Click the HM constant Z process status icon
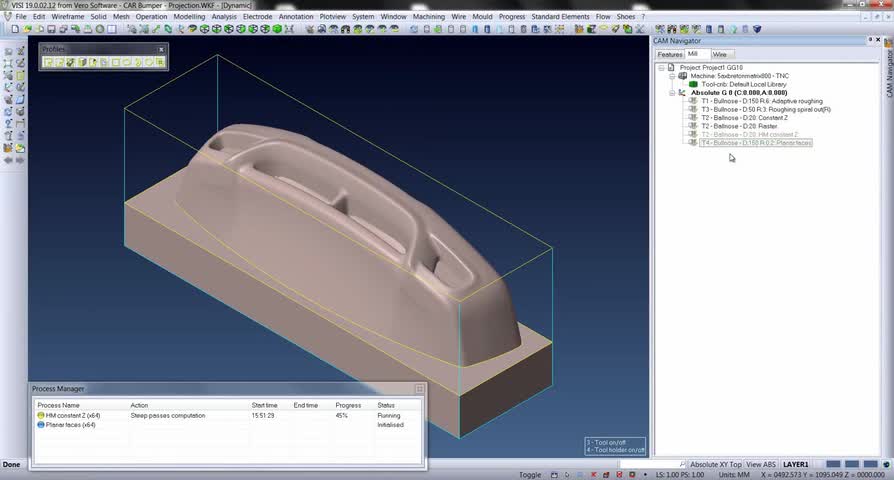The height and width of the screenshot is (480, 894). pyautogui.click(x=41, y=416)
